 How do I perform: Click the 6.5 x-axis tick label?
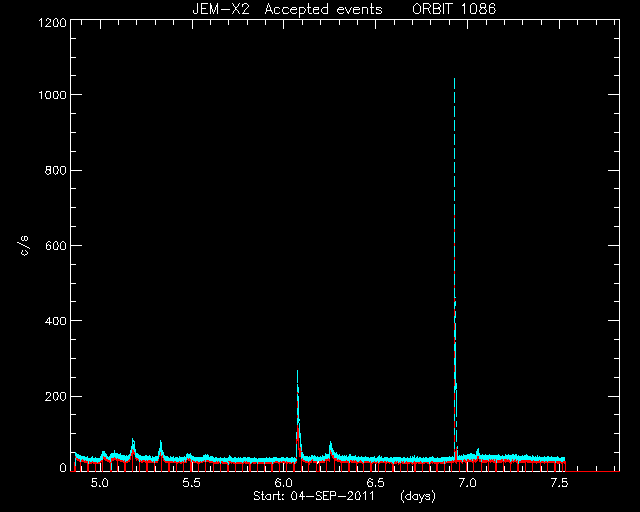pos(375,483)
